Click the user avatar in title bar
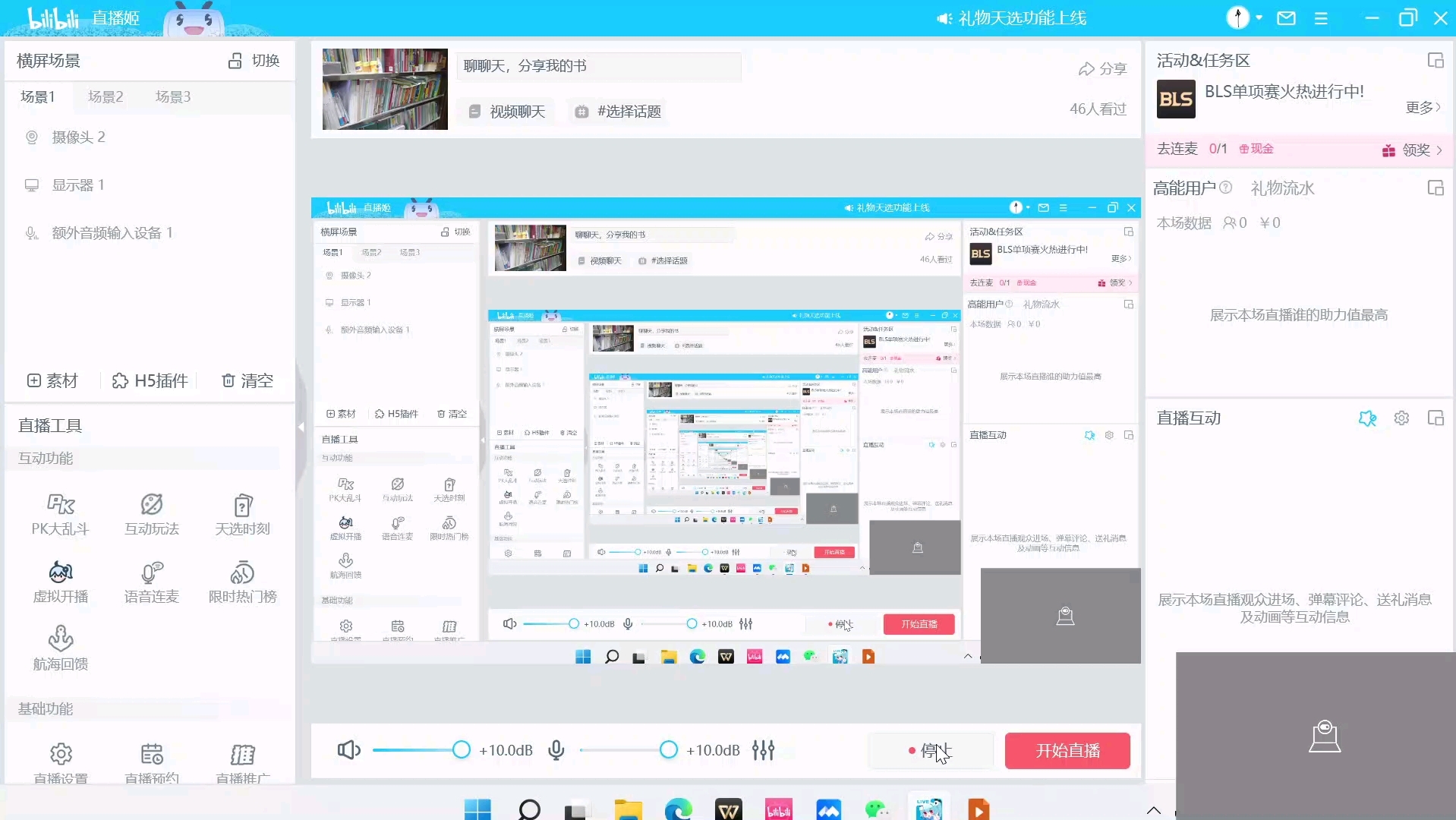The image size is (1456, 820). (x=1238, y=17)
